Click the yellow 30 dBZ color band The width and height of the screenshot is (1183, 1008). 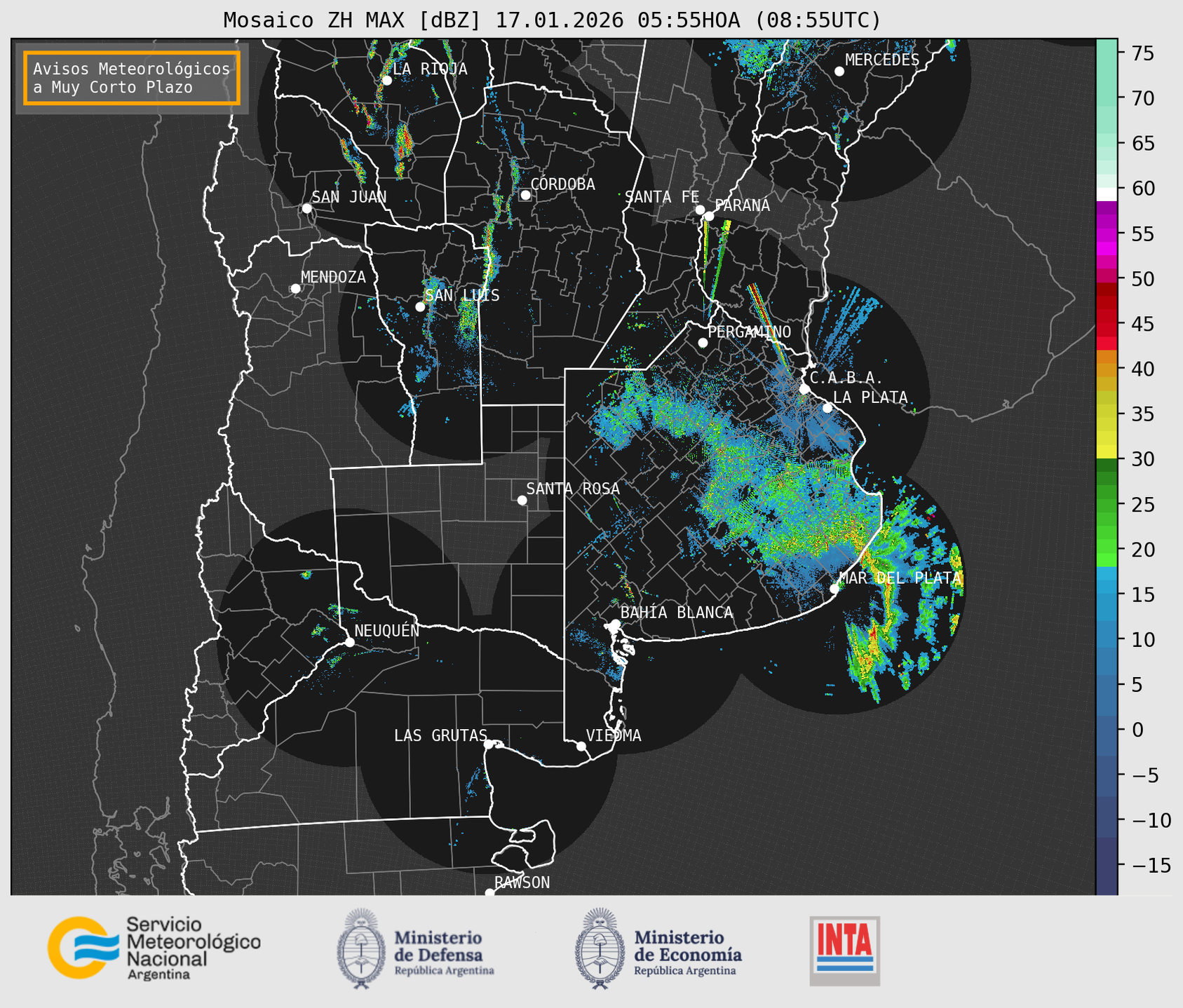point(1107,452)
